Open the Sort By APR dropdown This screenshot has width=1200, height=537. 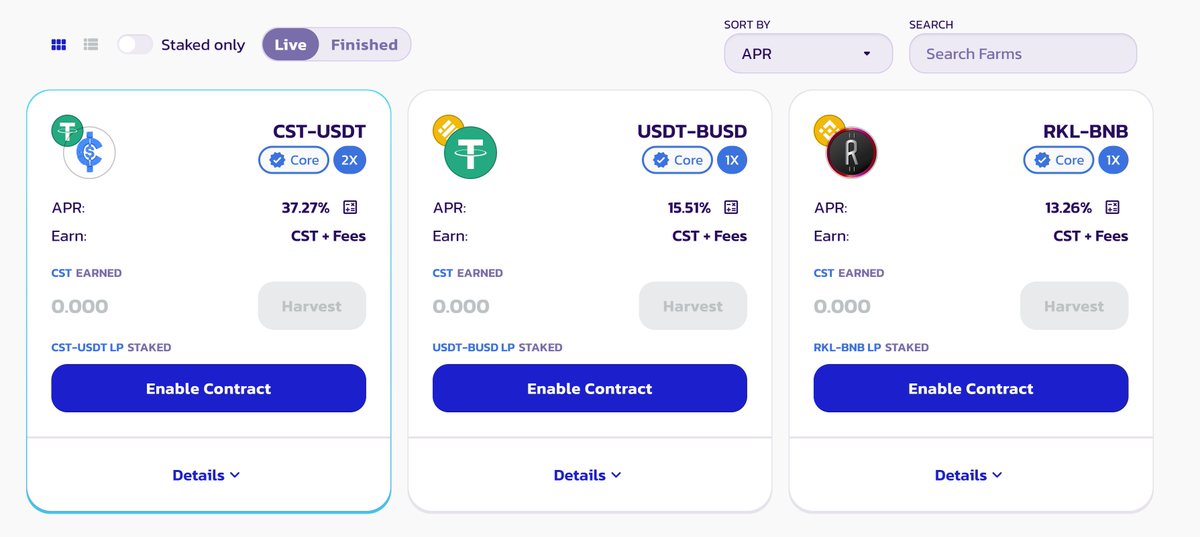point(808,54)
